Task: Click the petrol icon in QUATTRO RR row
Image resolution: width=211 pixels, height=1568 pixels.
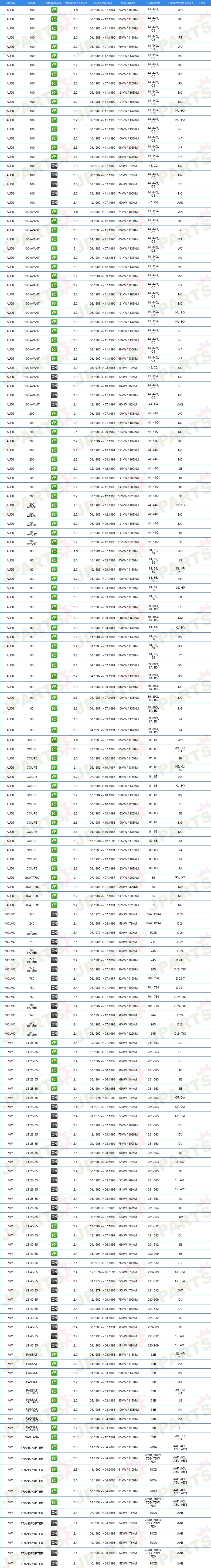Action: click(x=54, y=905)
